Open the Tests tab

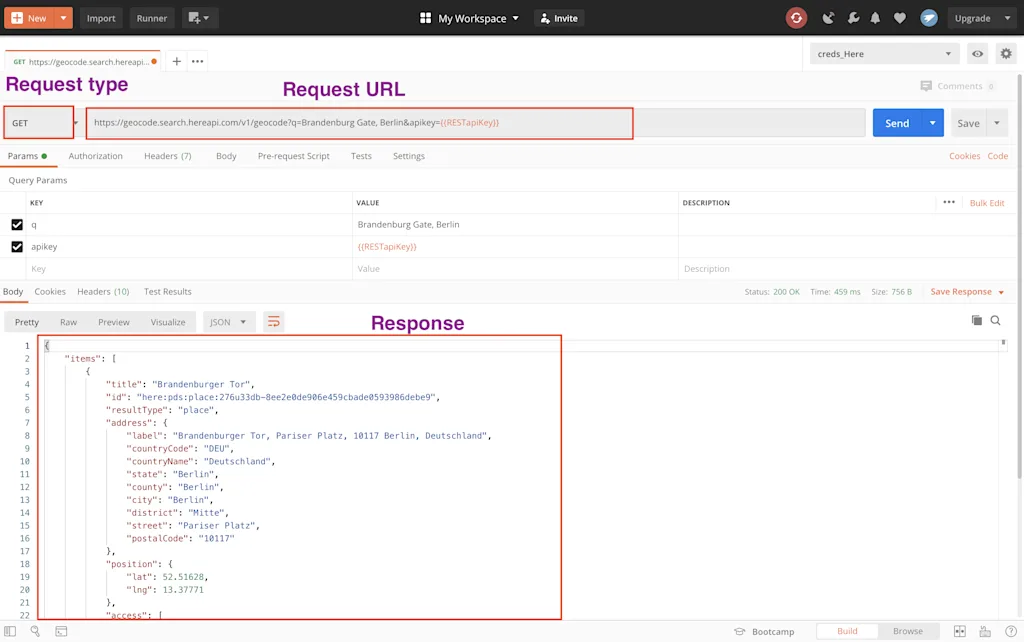[361, 156]
